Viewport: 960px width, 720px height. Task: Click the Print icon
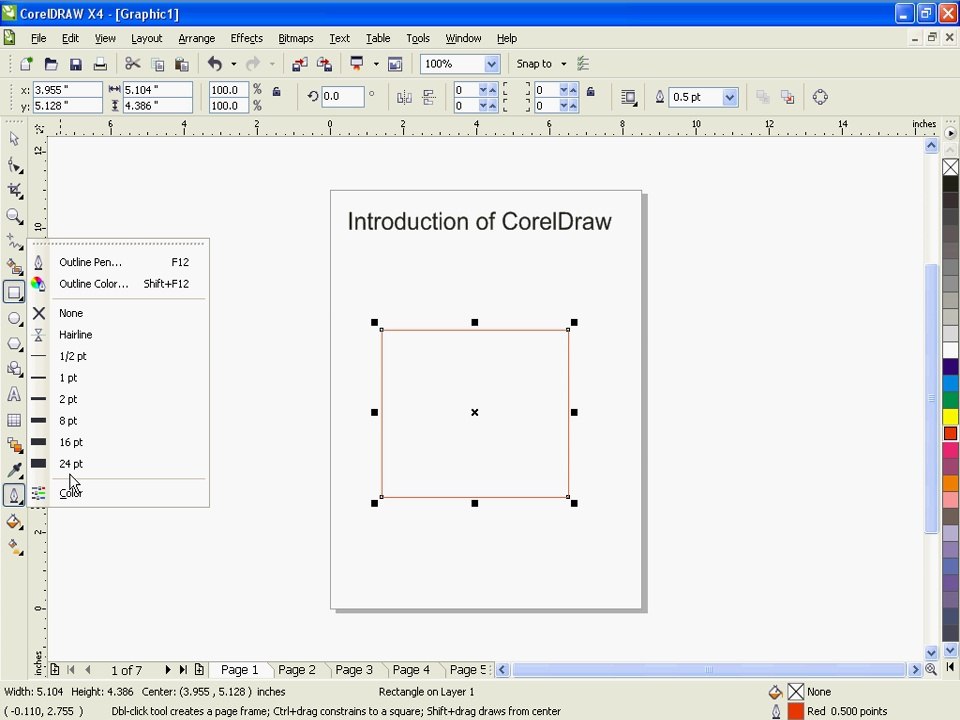click(100, 64)
